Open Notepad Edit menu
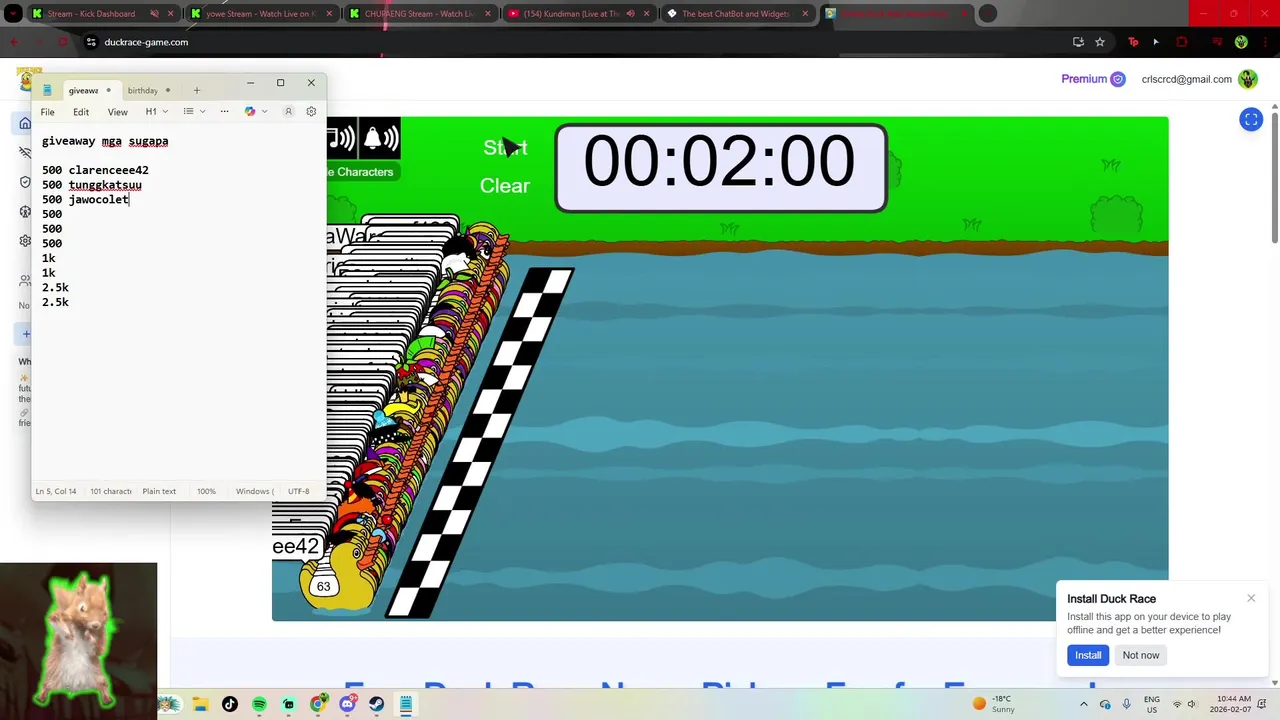Screen dimensions: 1280x720 coord(81,112)
